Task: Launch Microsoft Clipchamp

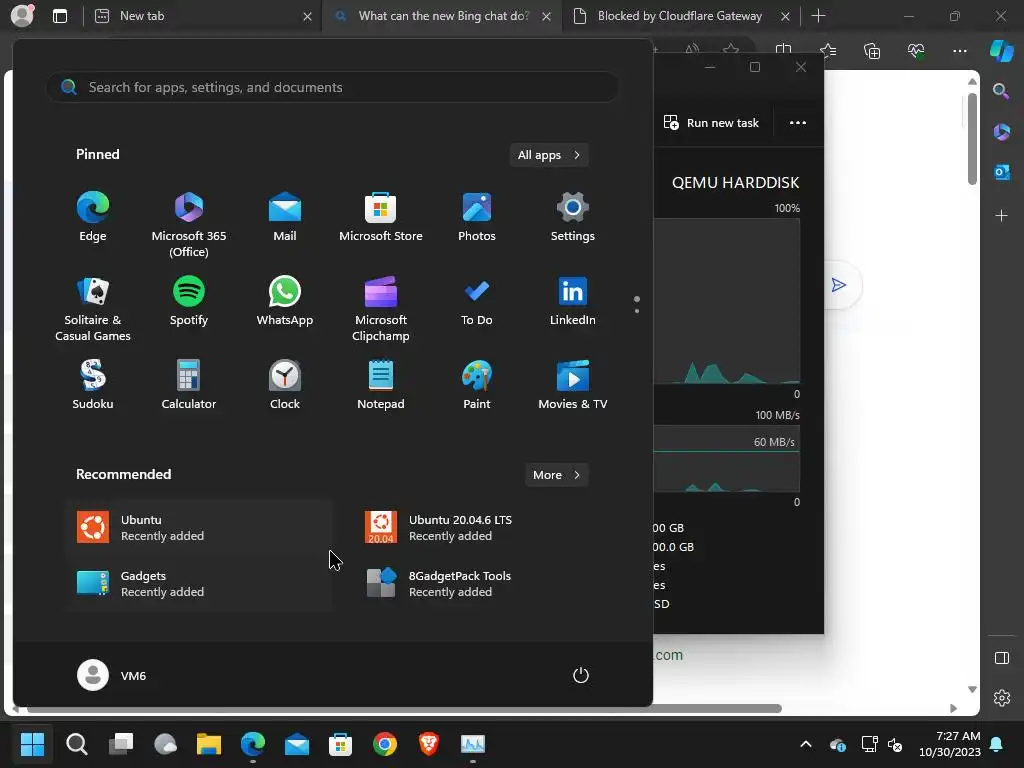Action: click(381, 308)
